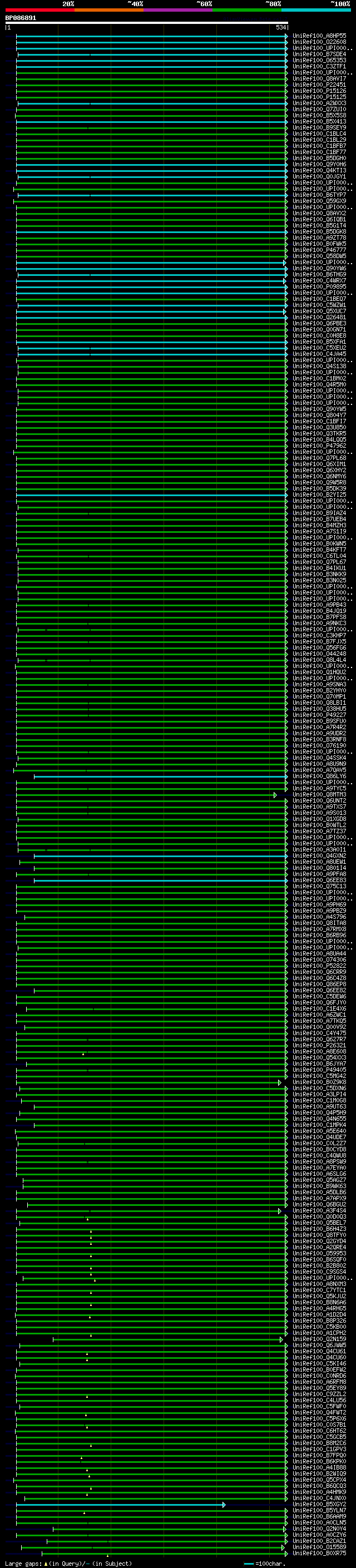Screen dimensions: 356x1568
Task: Open hit UniRef100_O65353
Action: (319, 61)
